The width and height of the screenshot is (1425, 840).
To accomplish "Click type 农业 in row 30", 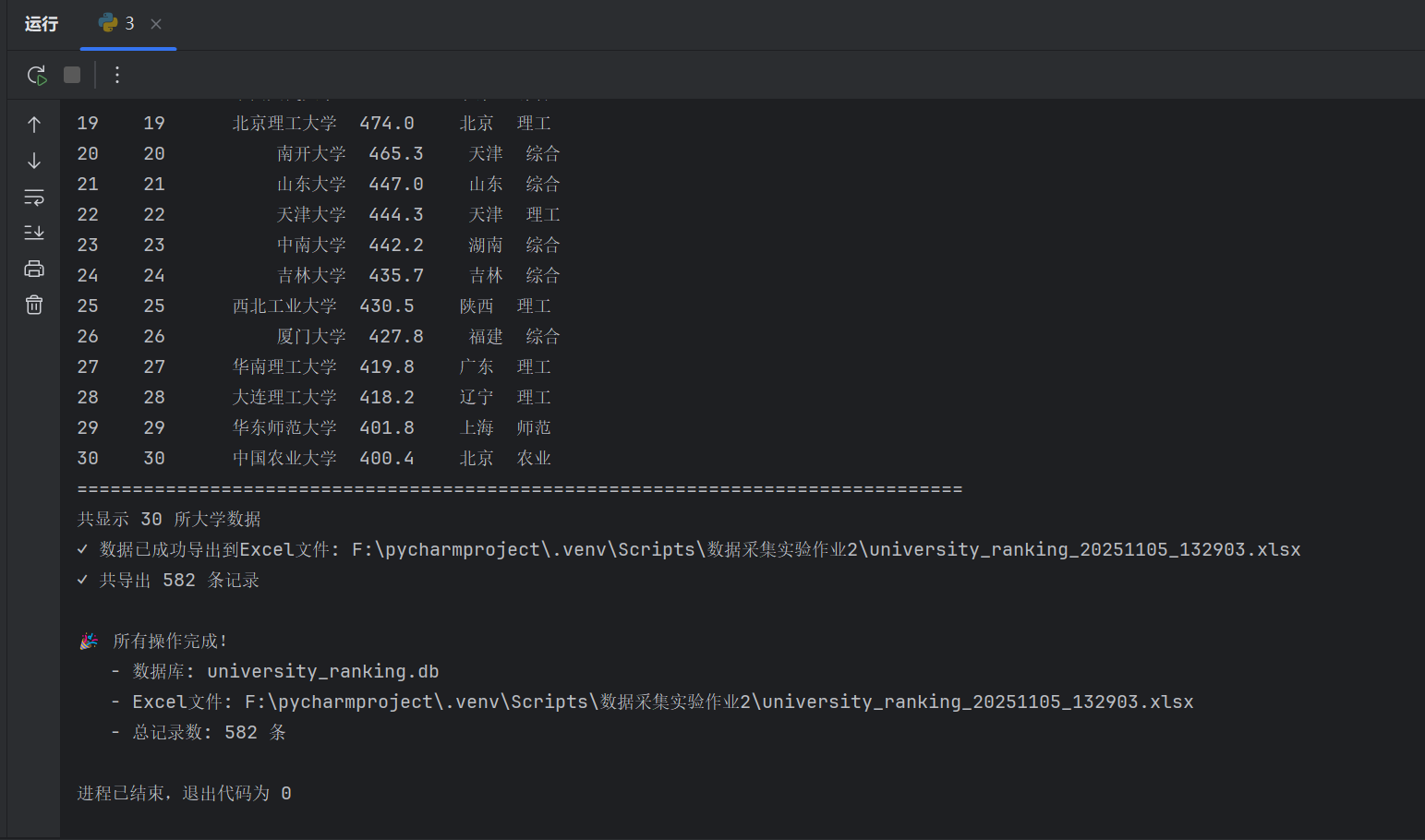I will 534,458.
